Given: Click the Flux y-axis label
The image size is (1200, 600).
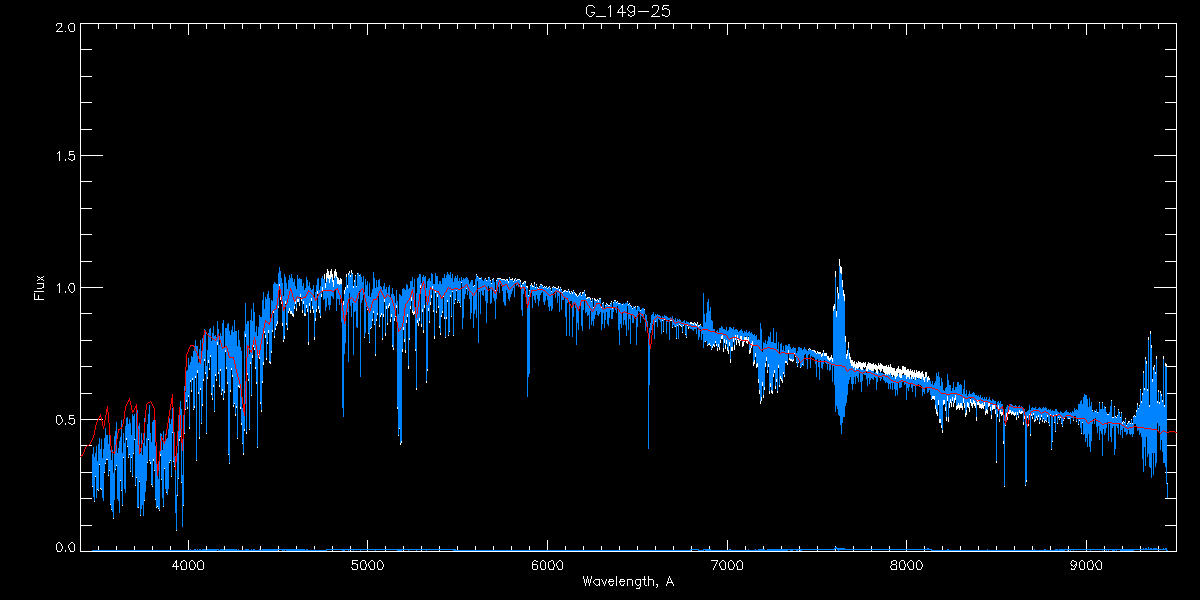Looking at the screenshot, I should coord(40,287).
